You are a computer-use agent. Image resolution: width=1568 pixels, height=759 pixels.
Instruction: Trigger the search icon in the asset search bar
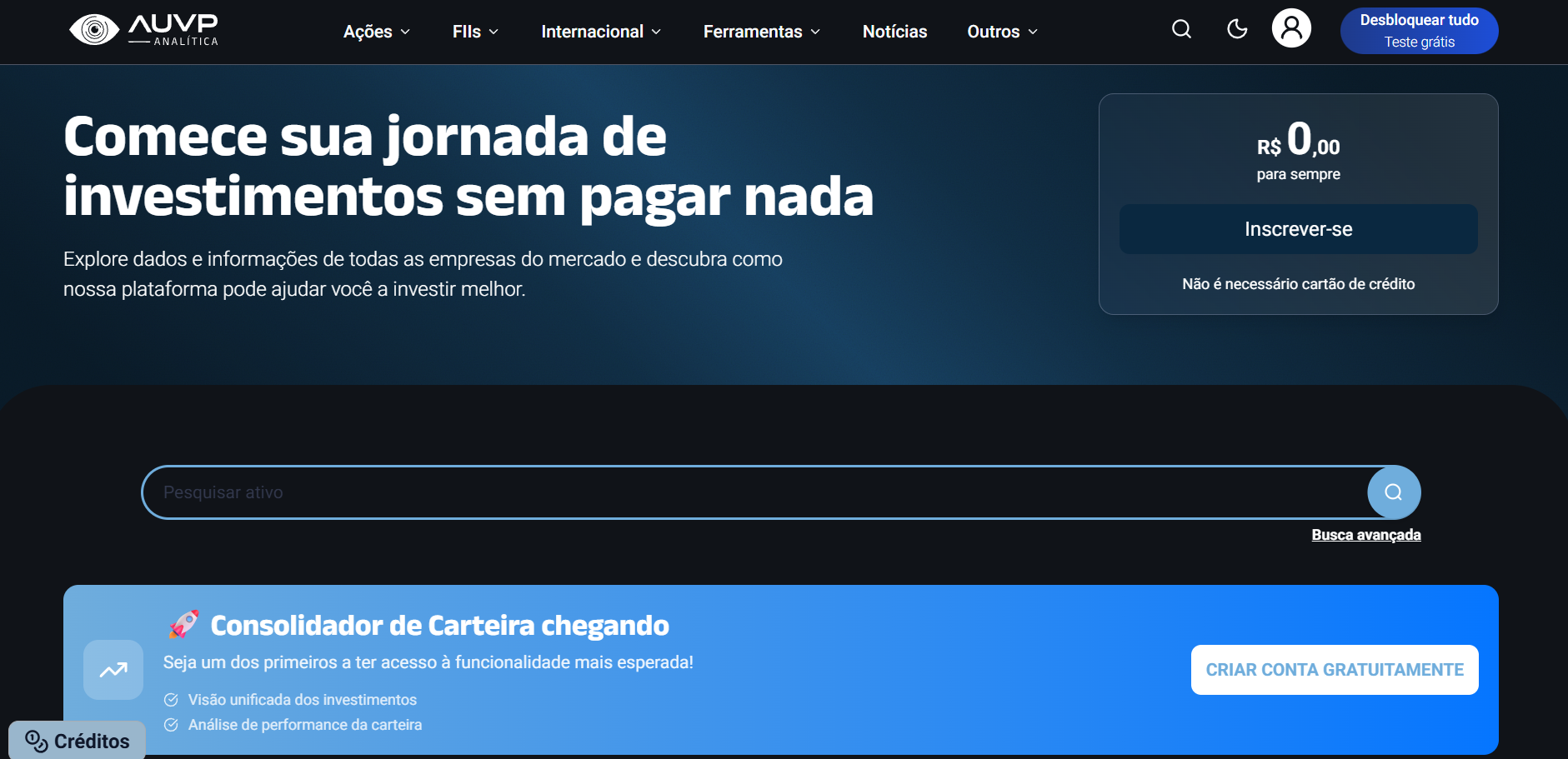pyautogui.click(x=1393, y=492)
